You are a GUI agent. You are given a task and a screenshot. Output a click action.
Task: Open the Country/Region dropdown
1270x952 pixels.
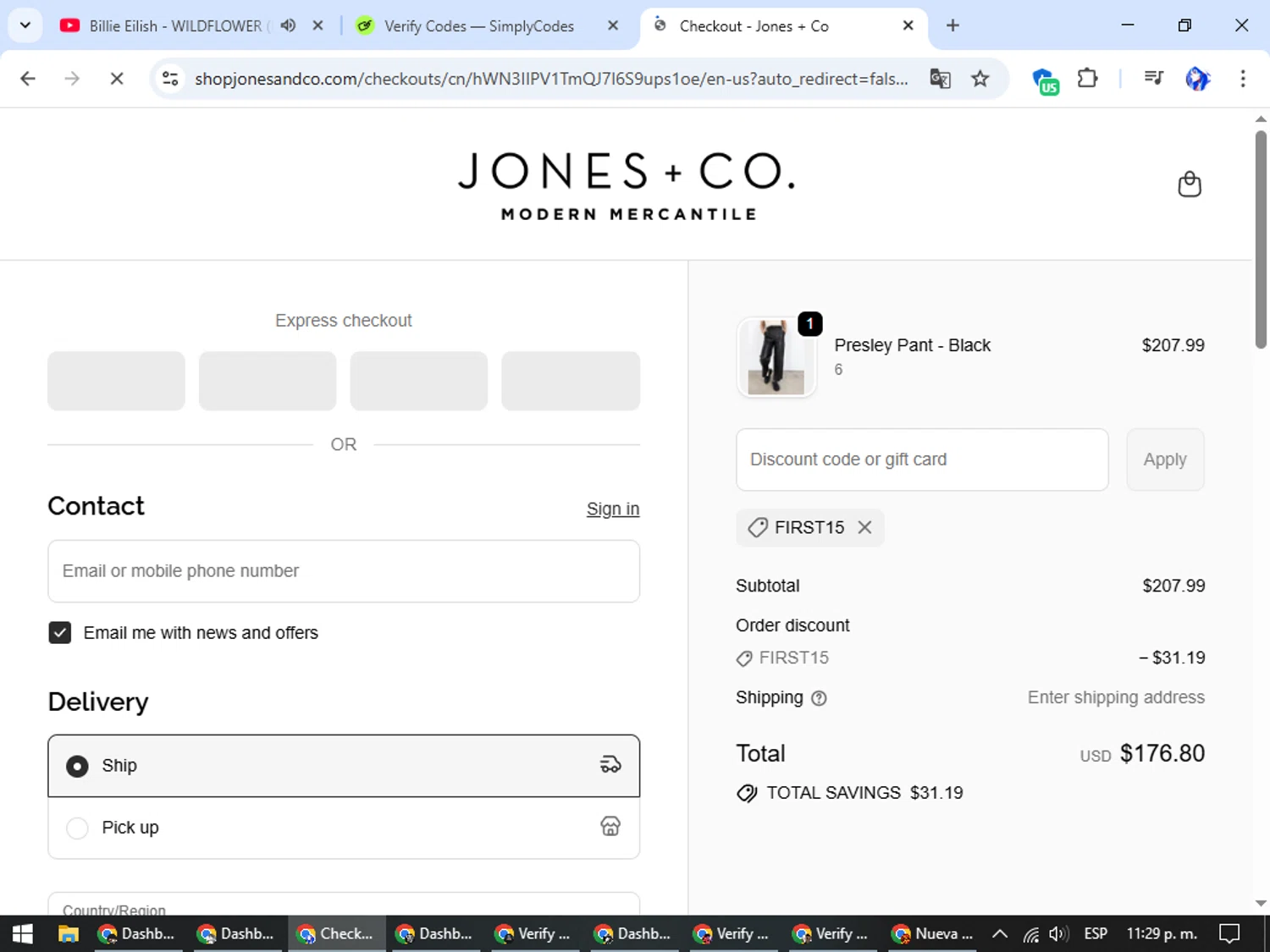344,904
